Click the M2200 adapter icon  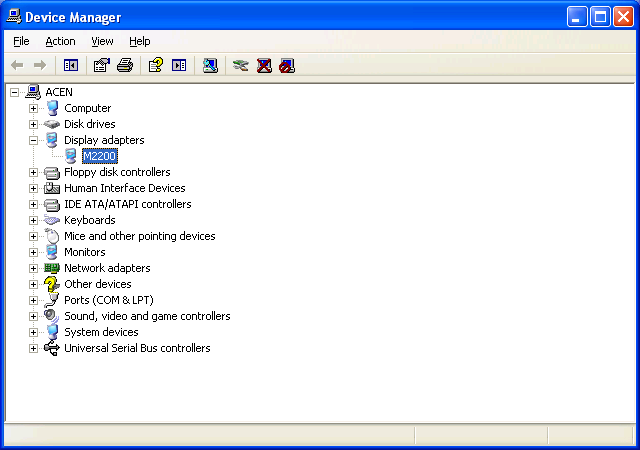(x=71, y=156)
